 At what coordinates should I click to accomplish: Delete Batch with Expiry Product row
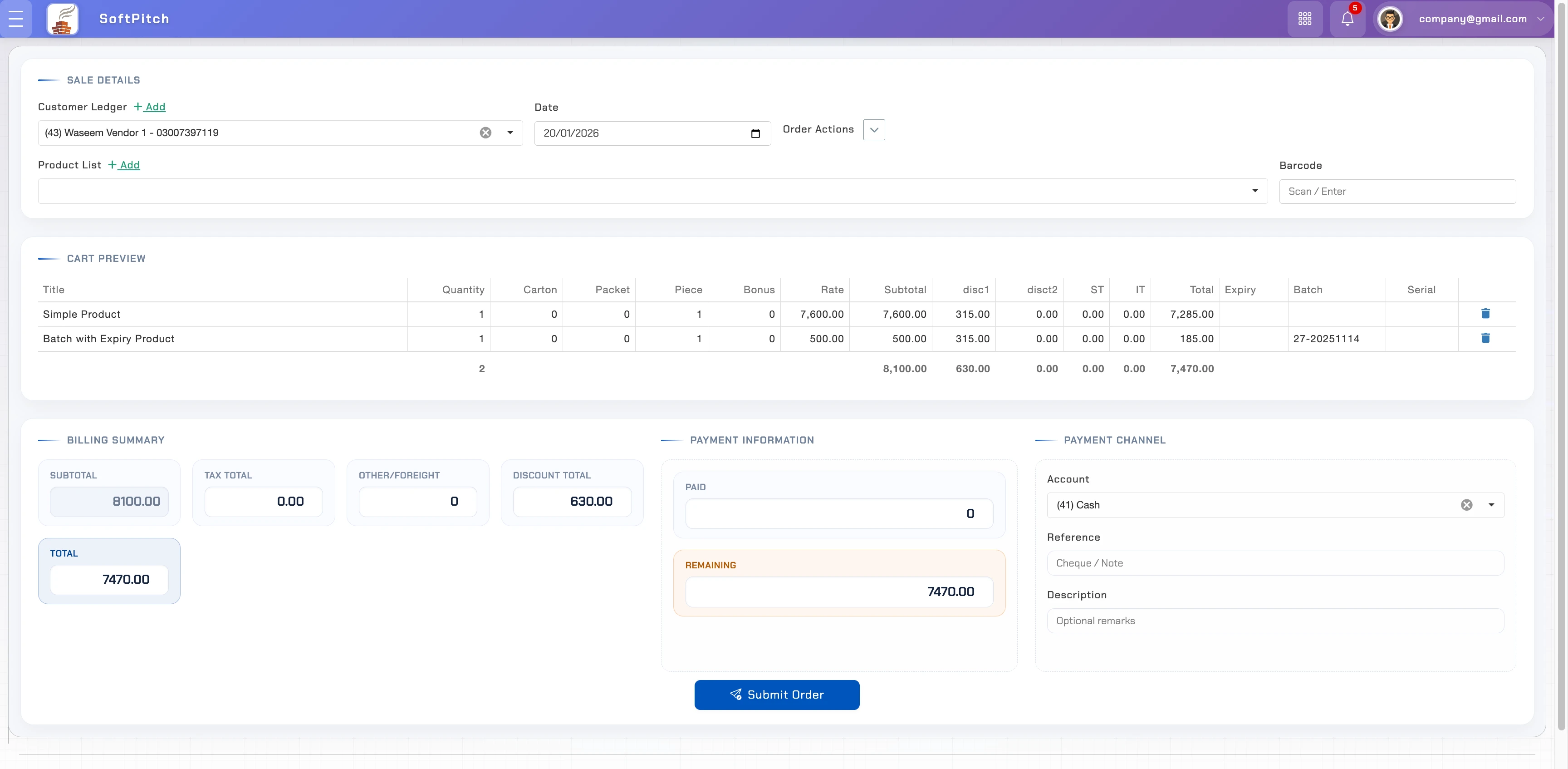coord(1485,338)
